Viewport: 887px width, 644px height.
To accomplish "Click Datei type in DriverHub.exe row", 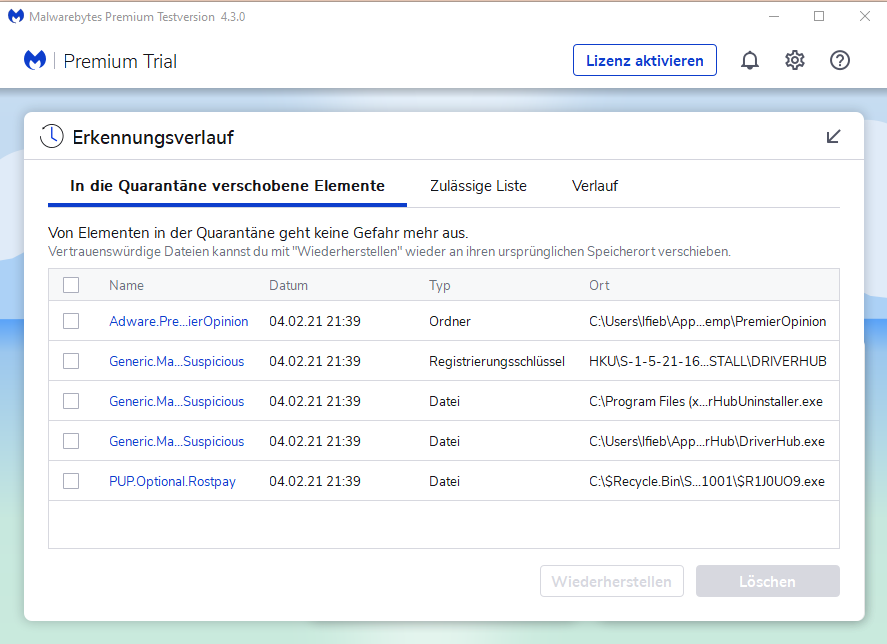I will 444,441.
